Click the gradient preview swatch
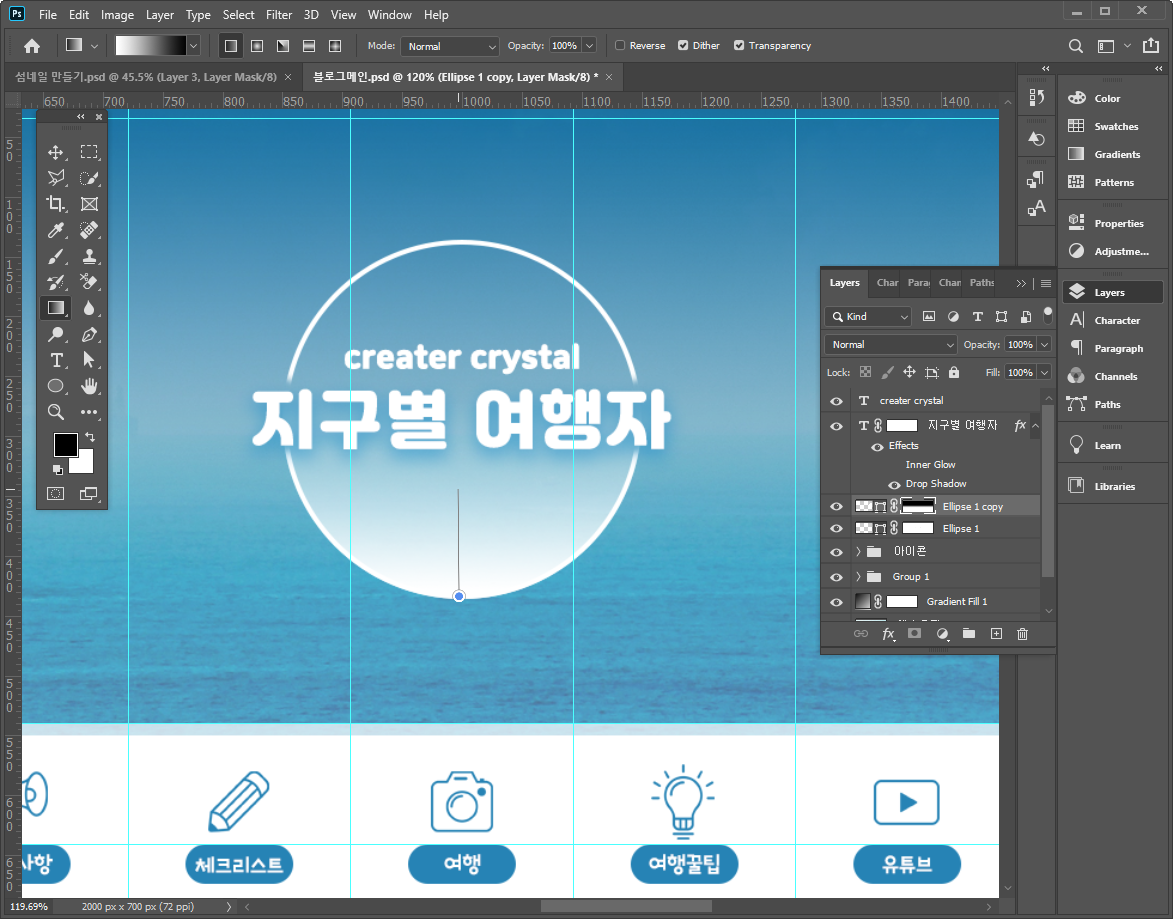1173x919 pixels. click(x=150, y=46)
